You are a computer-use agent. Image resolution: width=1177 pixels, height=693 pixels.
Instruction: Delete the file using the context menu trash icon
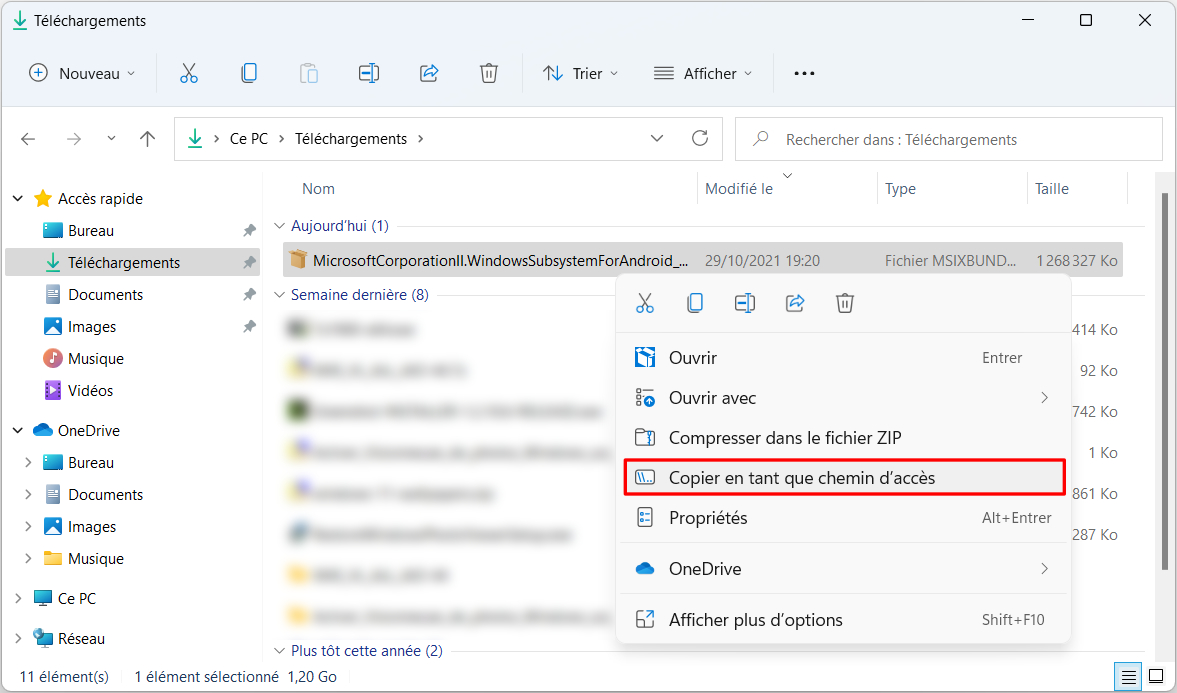pos(844,303)
